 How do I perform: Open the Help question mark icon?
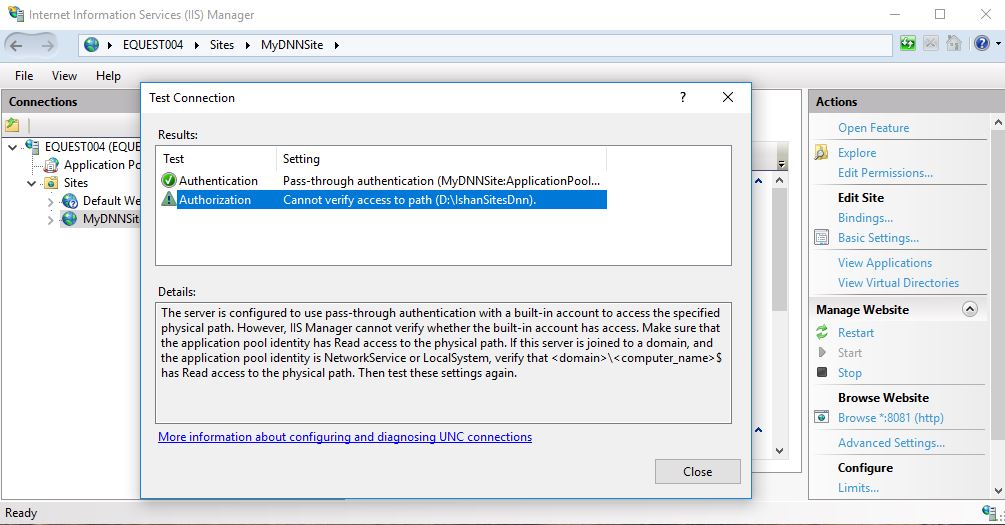981,44
